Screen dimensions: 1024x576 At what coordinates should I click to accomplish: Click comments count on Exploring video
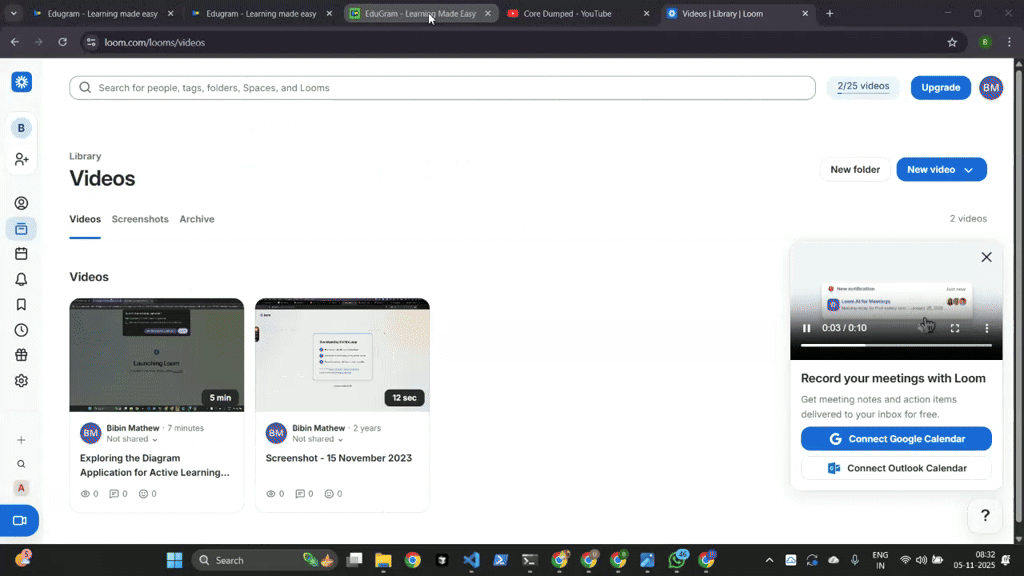pyautogui.click(x=118, y=494)
